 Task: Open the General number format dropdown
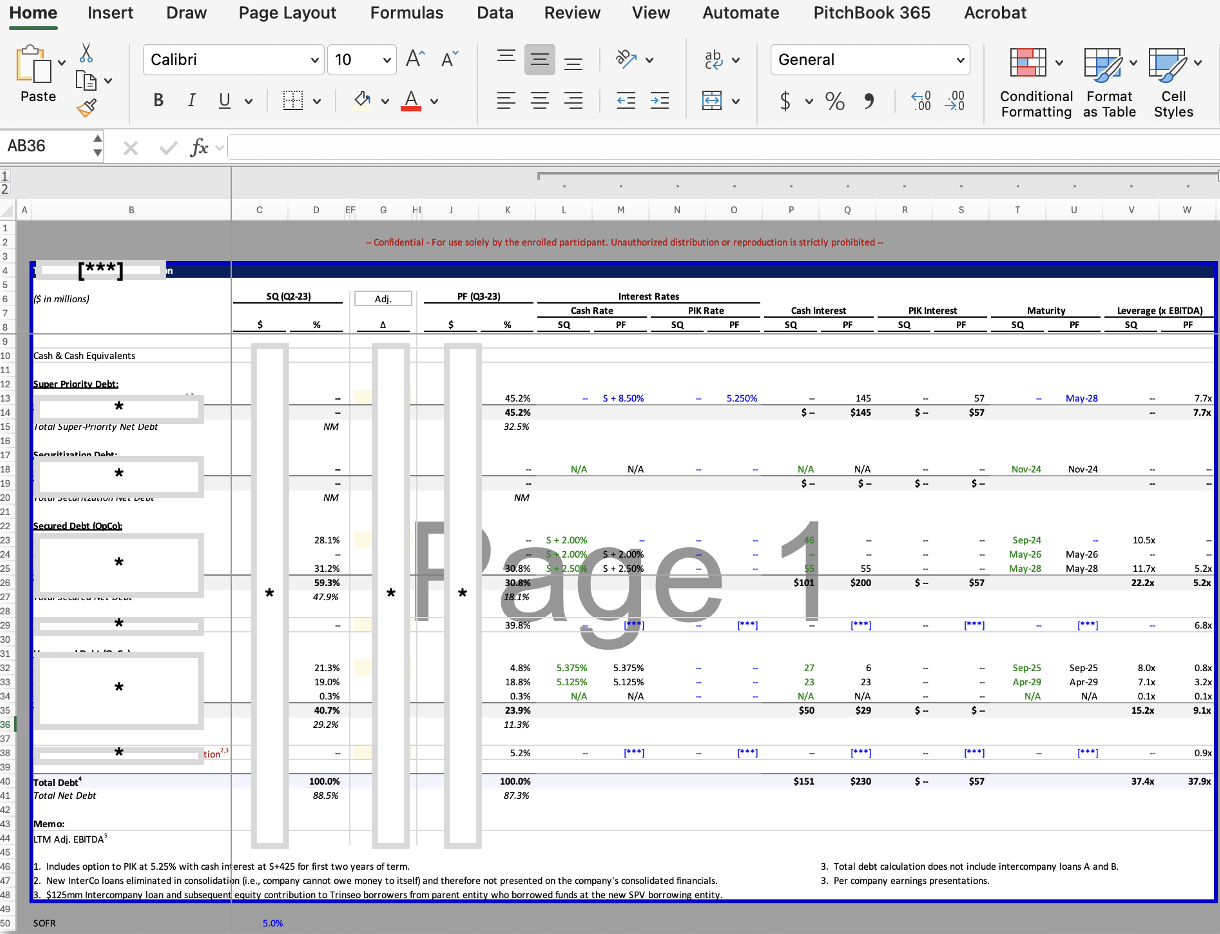[961, 60]
